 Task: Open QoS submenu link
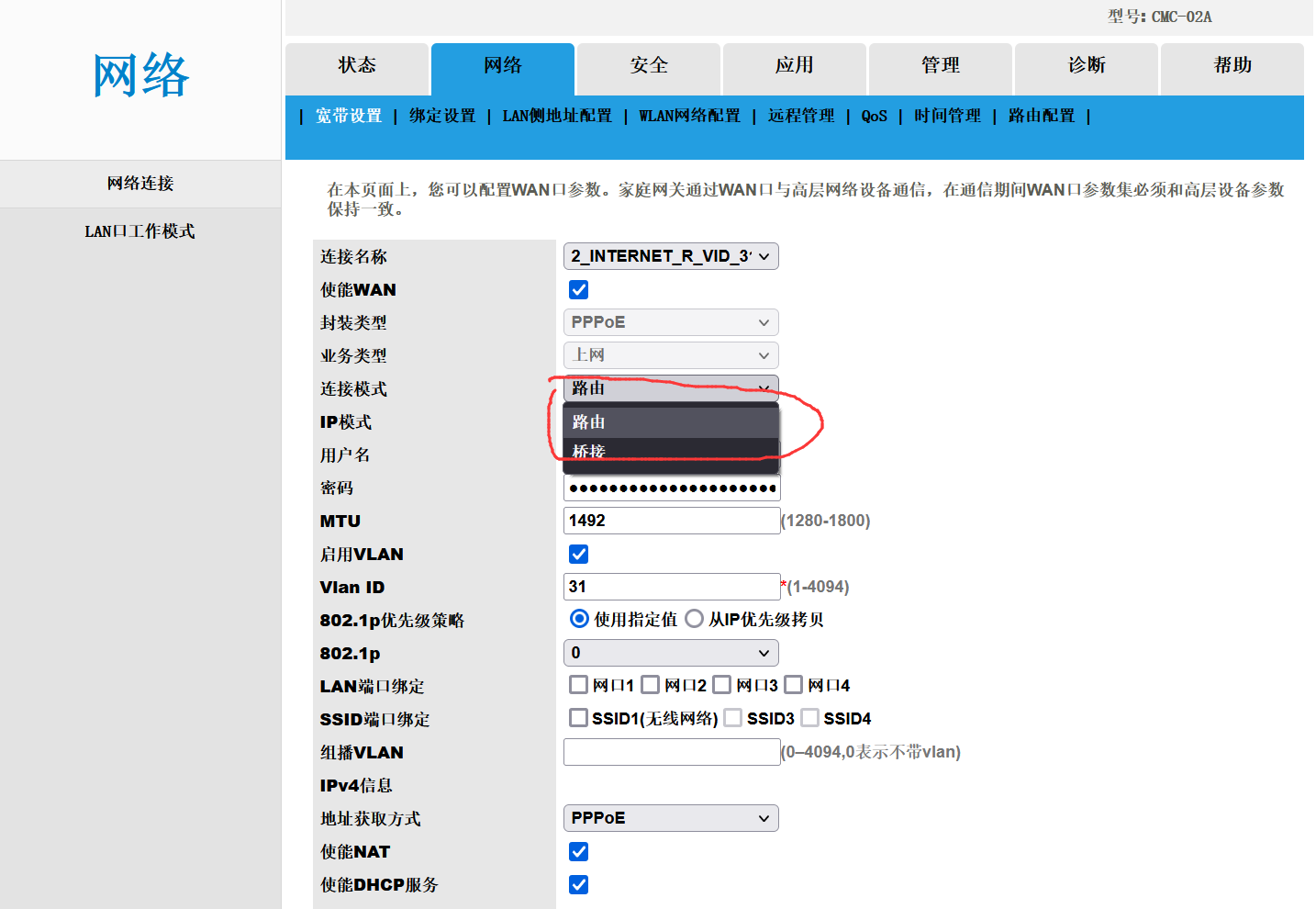[x=874, y=116]
